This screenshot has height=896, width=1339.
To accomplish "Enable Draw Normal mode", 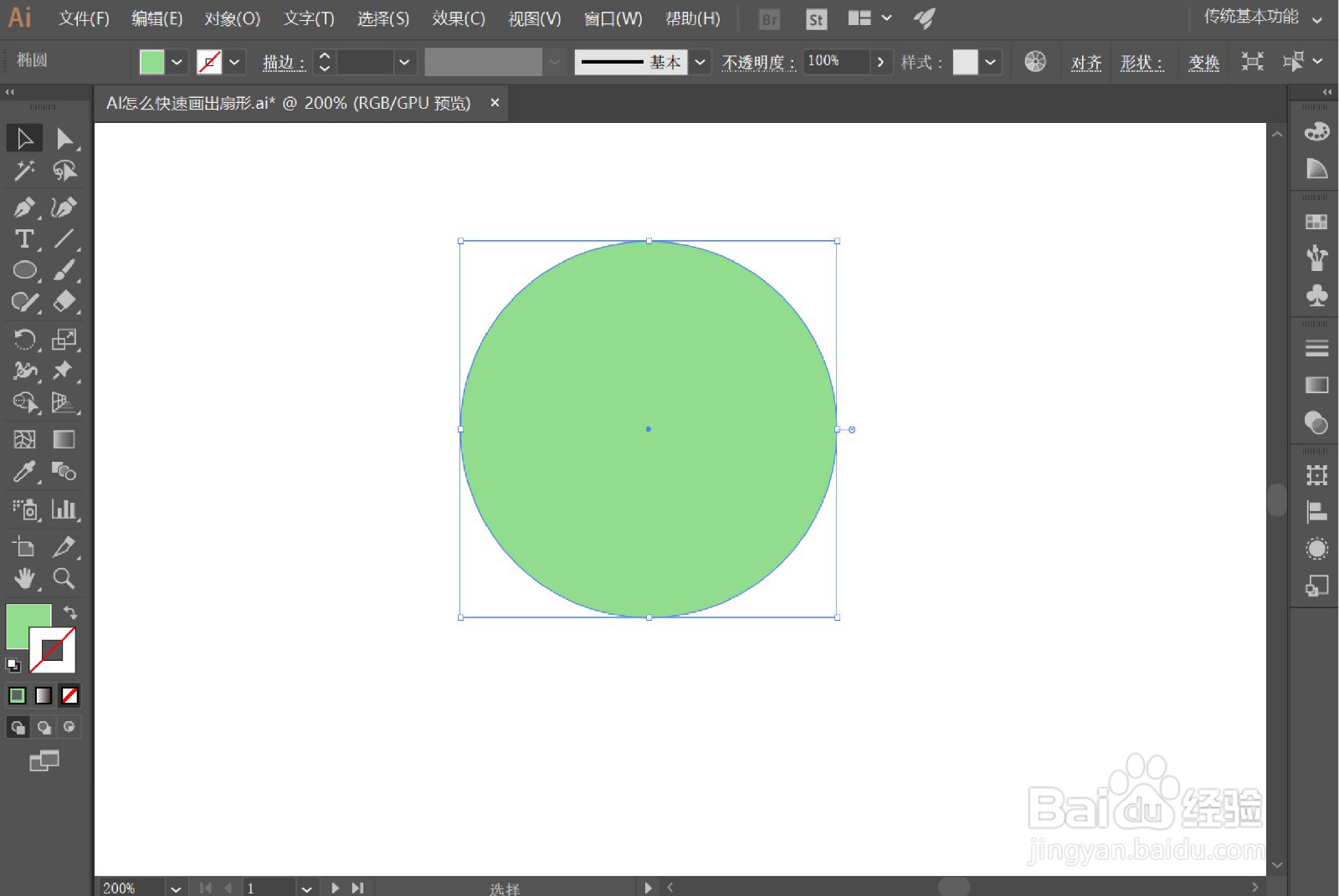I will point(18,727).
